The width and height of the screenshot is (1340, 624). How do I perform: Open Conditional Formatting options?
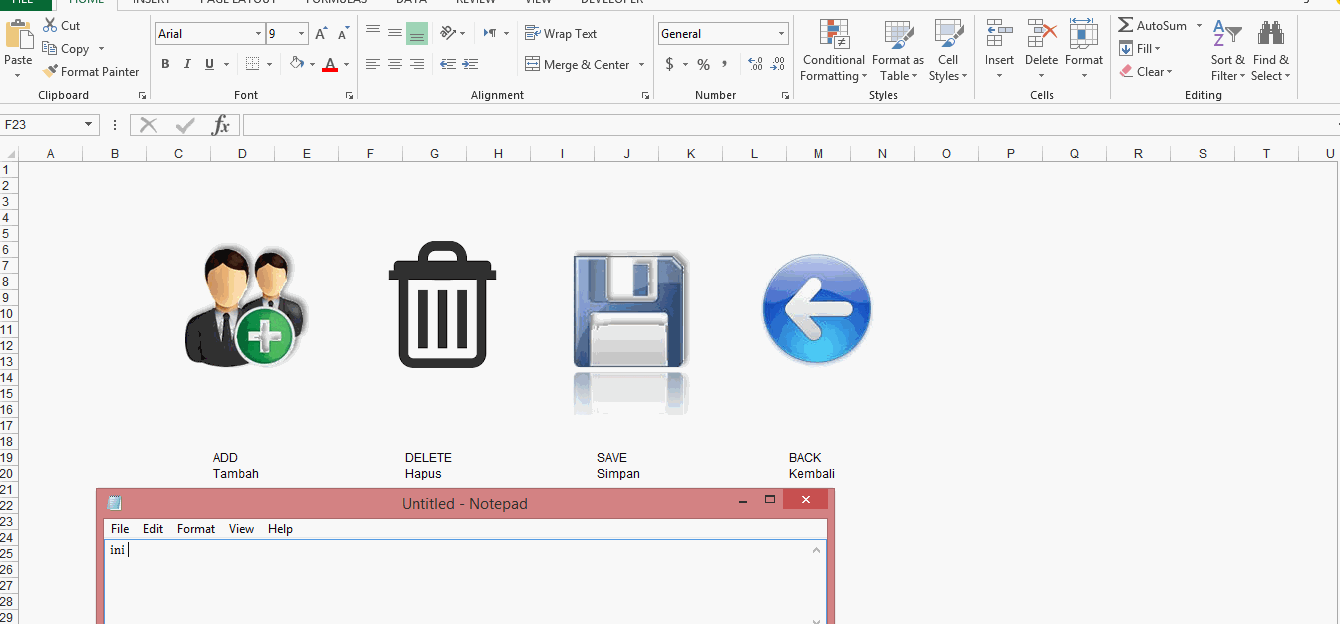click(x=833, y=50)
